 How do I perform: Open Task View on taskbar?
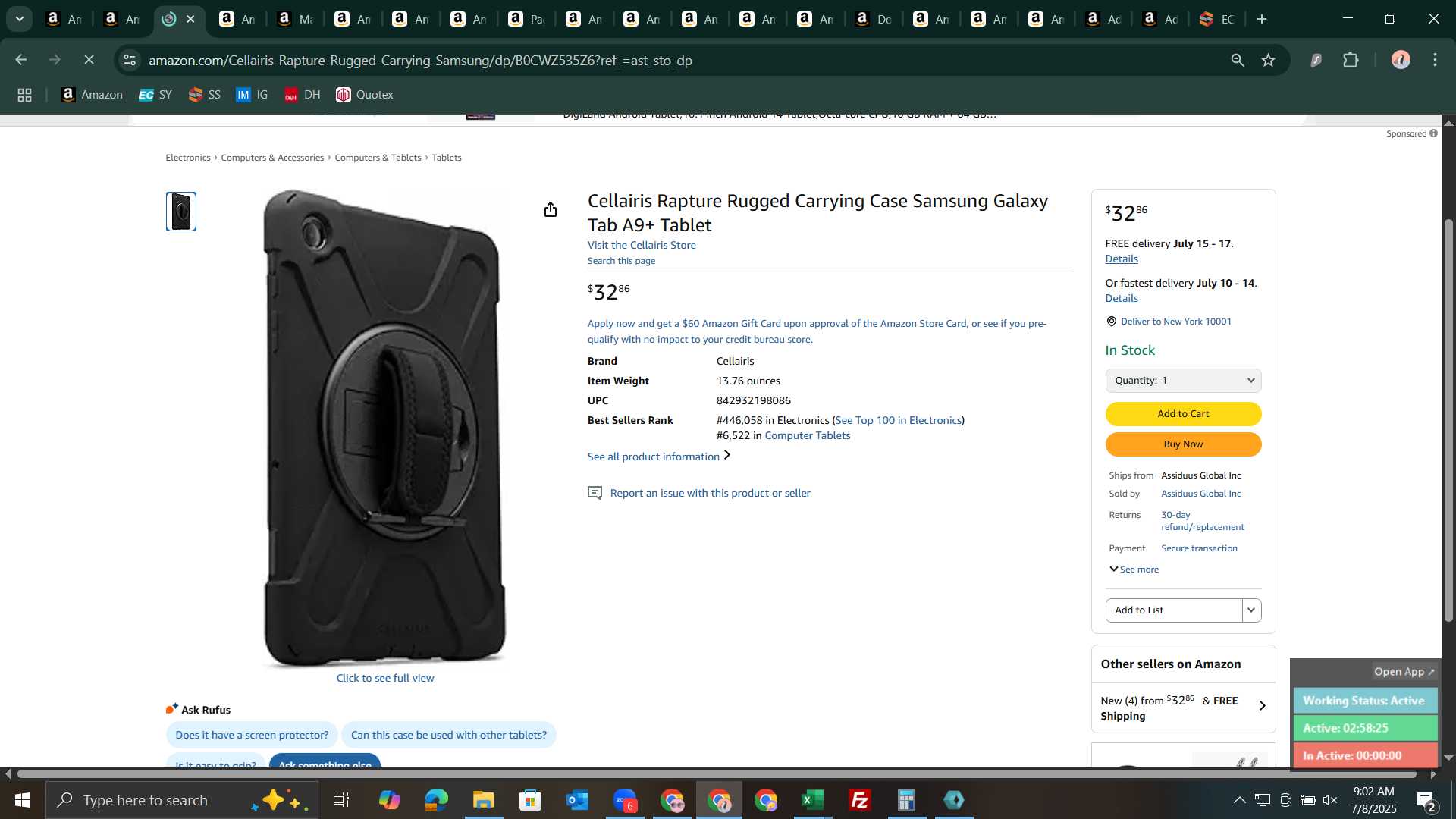click(x=341, y=800)
